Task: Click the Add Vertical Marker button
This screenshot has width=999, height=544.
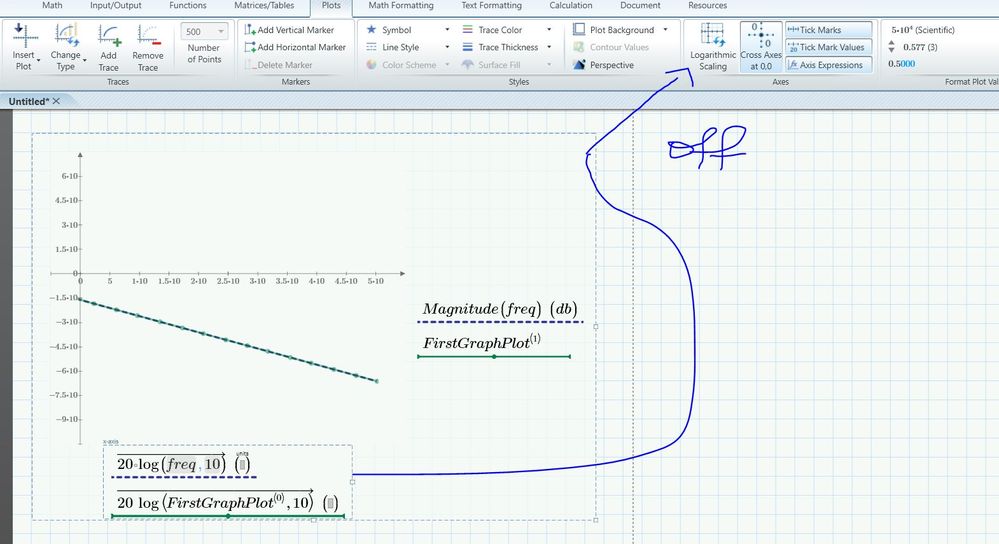Action: pyautogui.click(x=290, y=30)
